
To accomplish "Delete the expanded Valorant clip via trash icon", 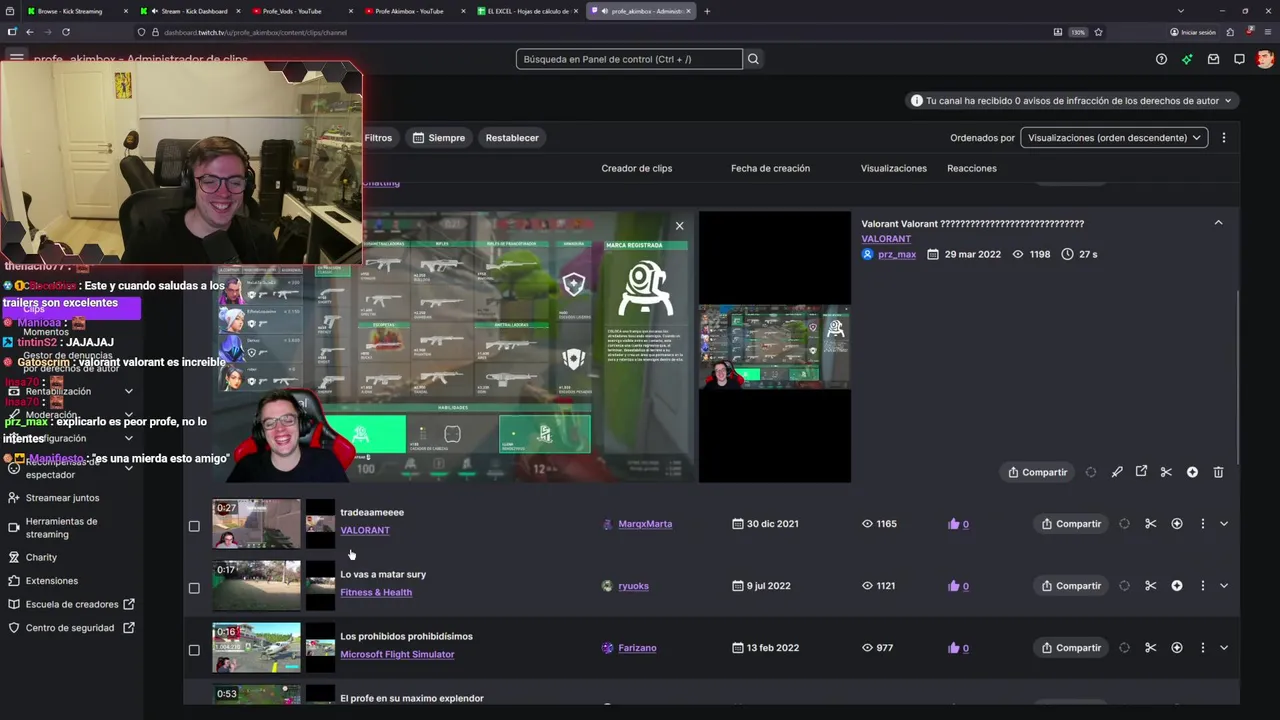I will pos(1218,472).
